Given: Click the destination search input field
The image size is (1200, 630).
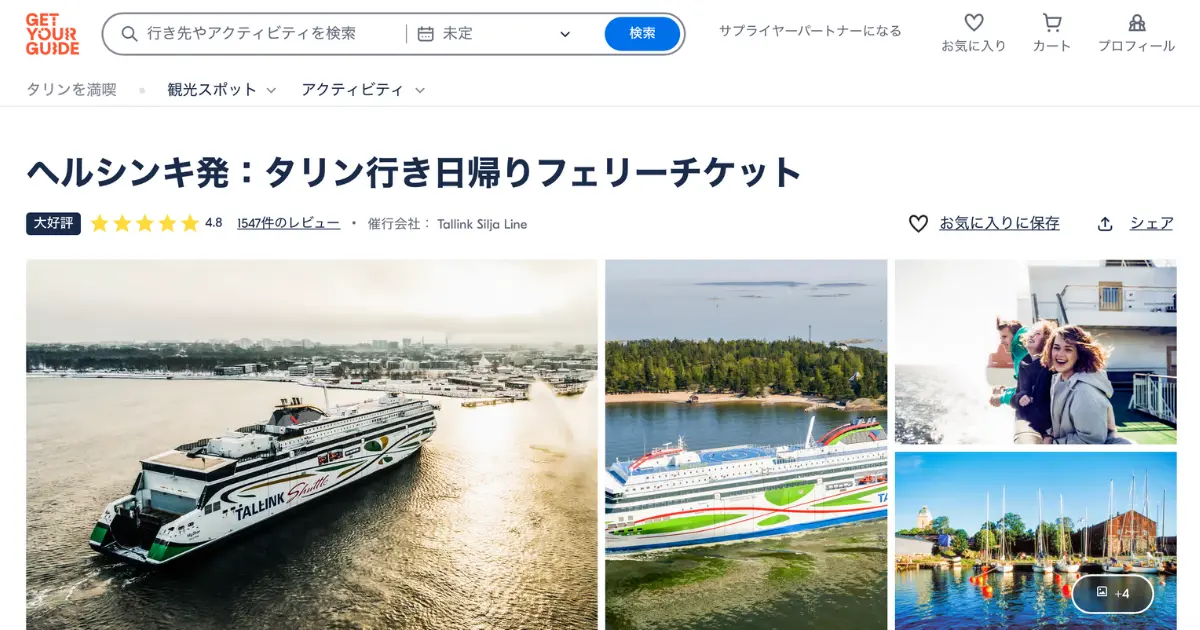Looking at the screenshot, I should tap(263, 34).
